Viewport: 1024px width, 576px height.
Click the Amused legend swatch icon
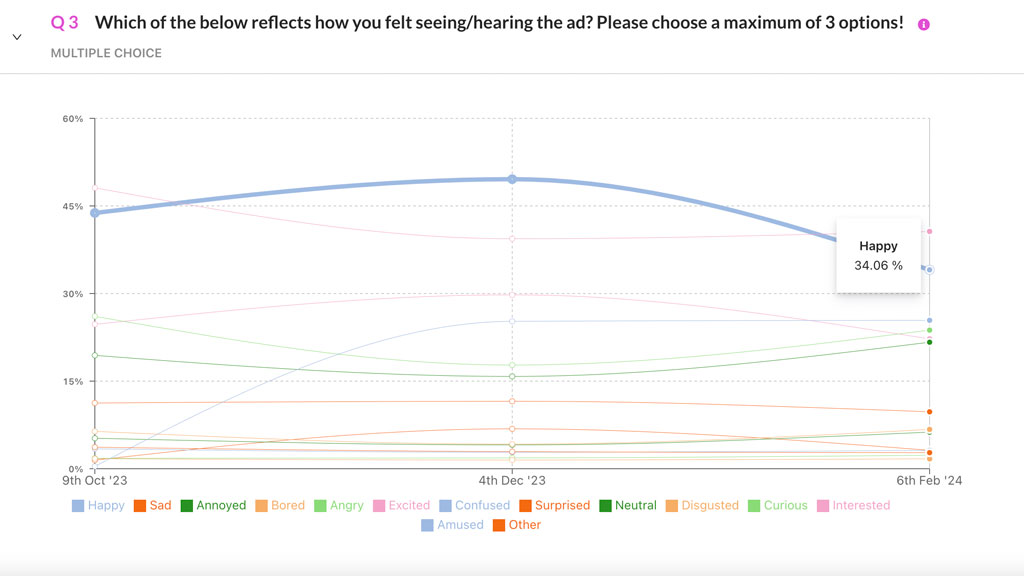(428, 525)
